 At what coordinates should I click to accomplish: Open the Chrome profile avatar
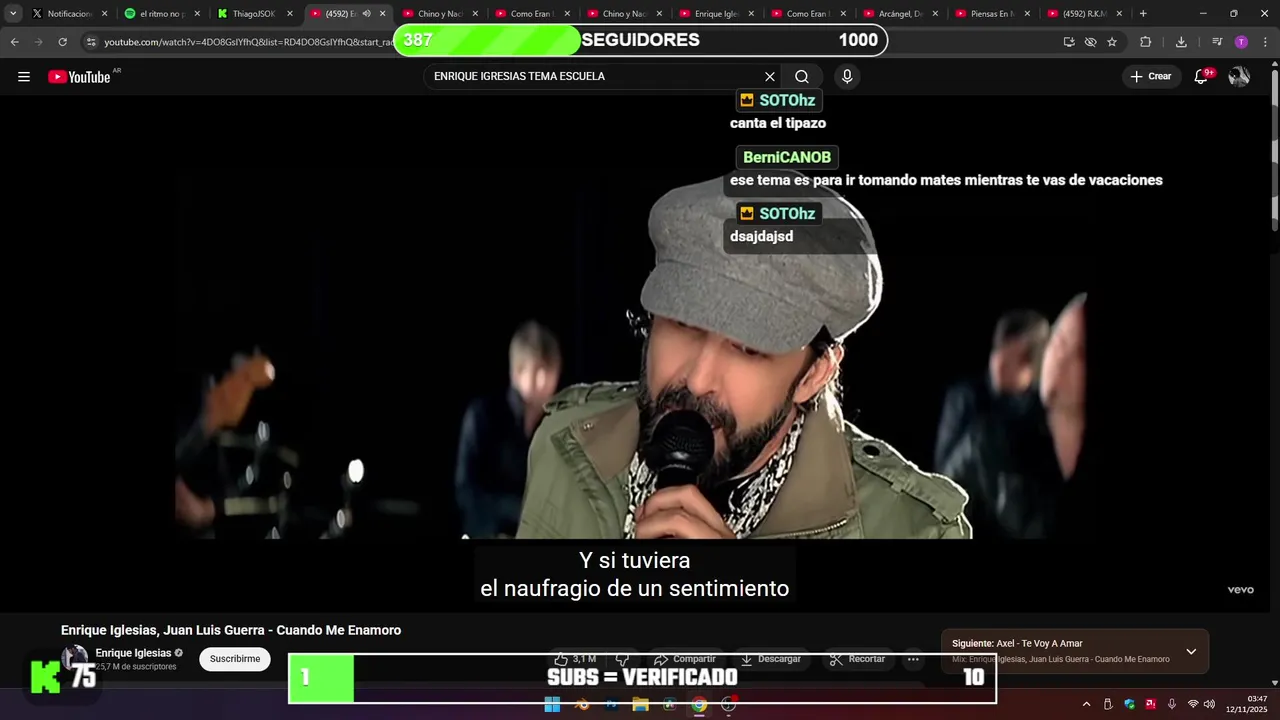click(1241, 42)
